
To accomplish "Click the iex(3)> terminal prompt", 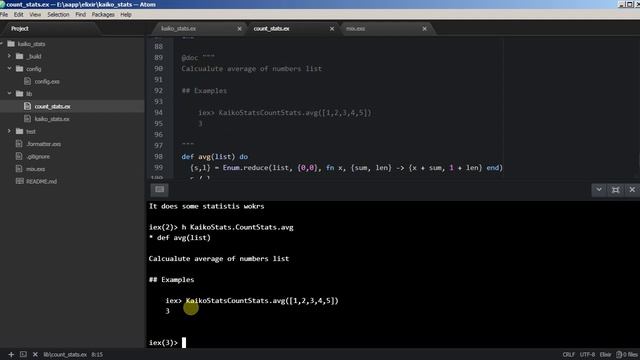I will pos(163,342).
